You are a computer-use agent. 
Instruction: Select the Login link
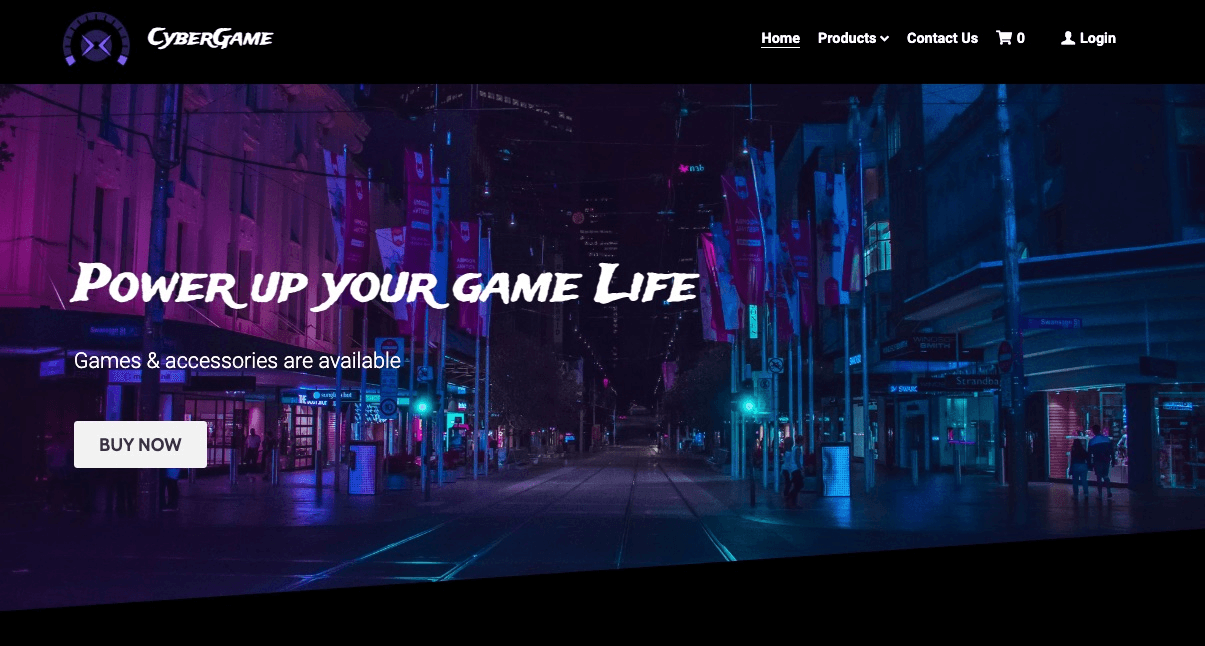point(1096,38)
